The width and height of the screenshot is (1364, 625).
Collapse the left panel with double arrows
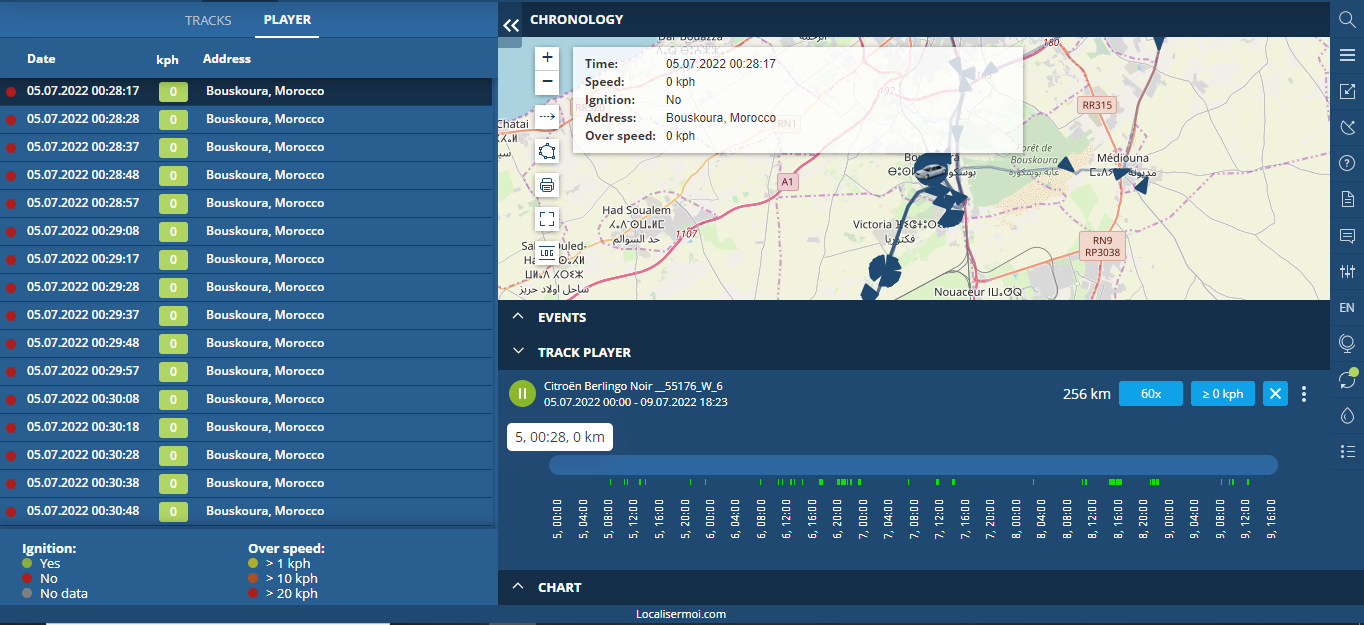511,25
